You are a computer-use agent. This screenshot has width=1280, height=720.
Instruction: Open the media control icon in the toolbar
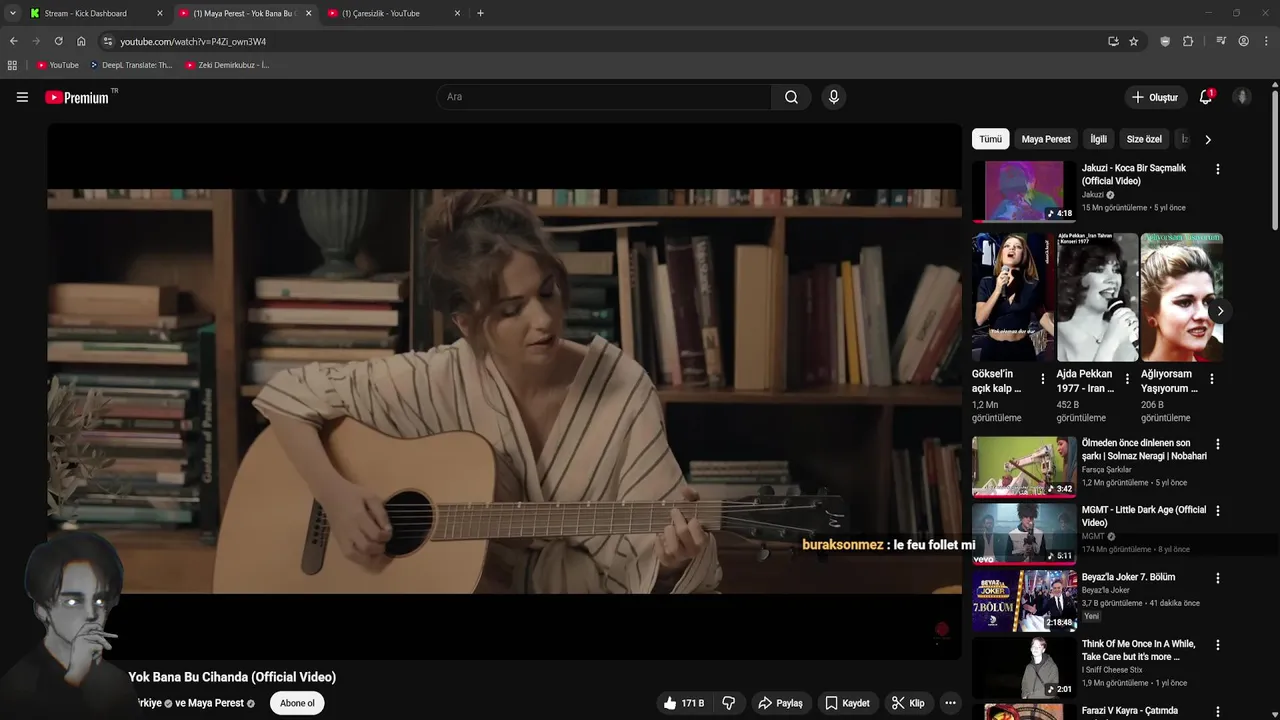[x=1221, y=41]
